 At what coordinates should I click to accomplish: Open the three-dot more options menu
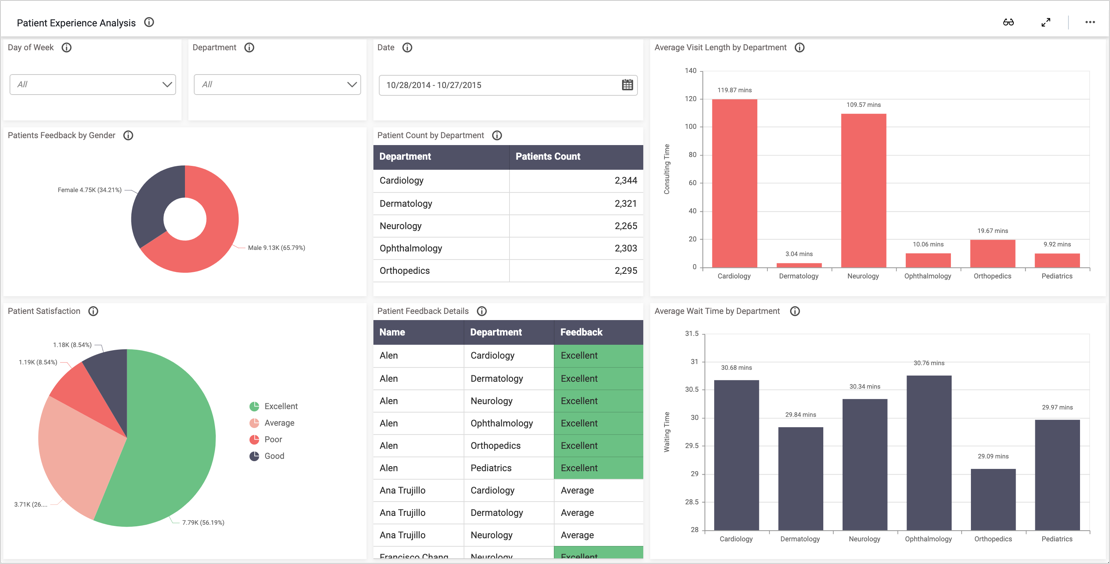(1090, 23)
